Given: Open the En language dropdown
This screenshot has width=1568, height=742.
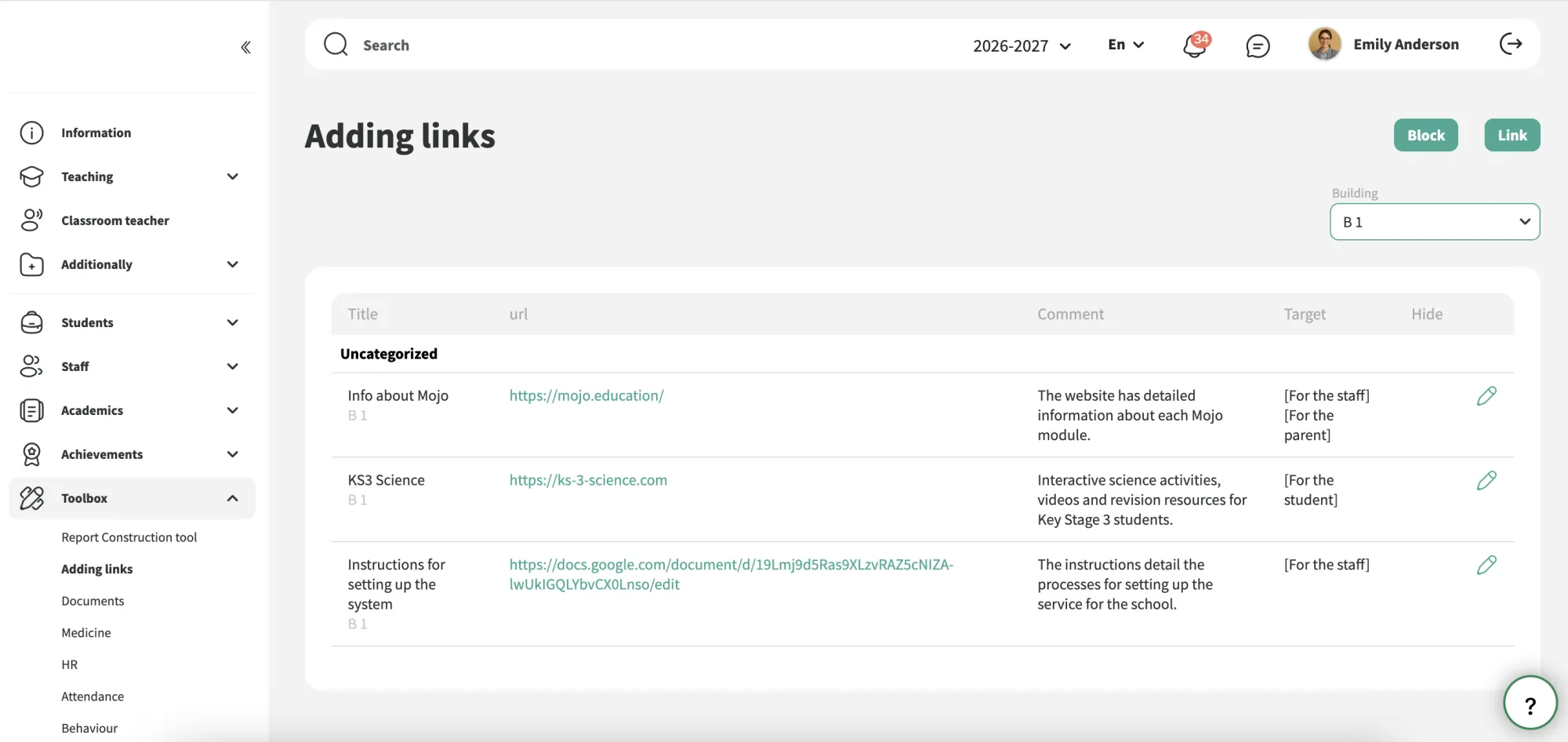Looking at the screenshot, I should click(x=1126, y=45).
